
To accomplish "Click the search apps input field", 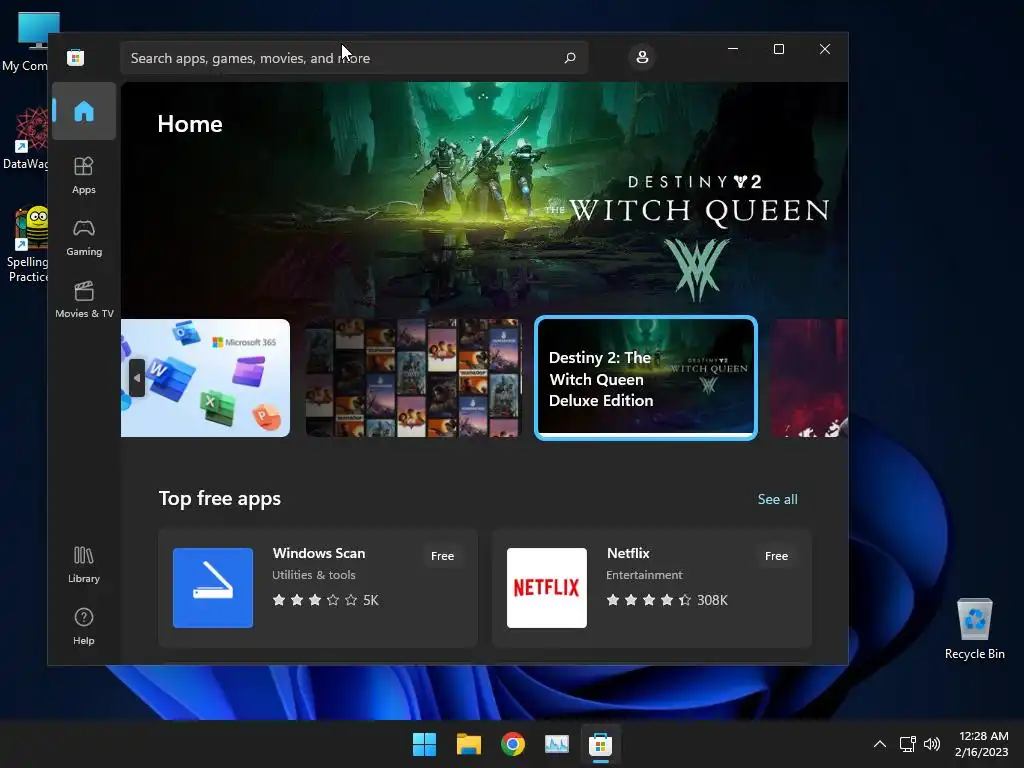I will click(x=354, y=57).
